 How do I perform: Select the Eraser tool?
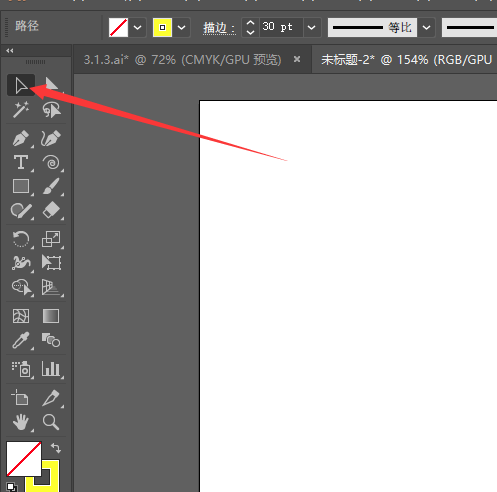pyautogui.click(x=51, y=211)
